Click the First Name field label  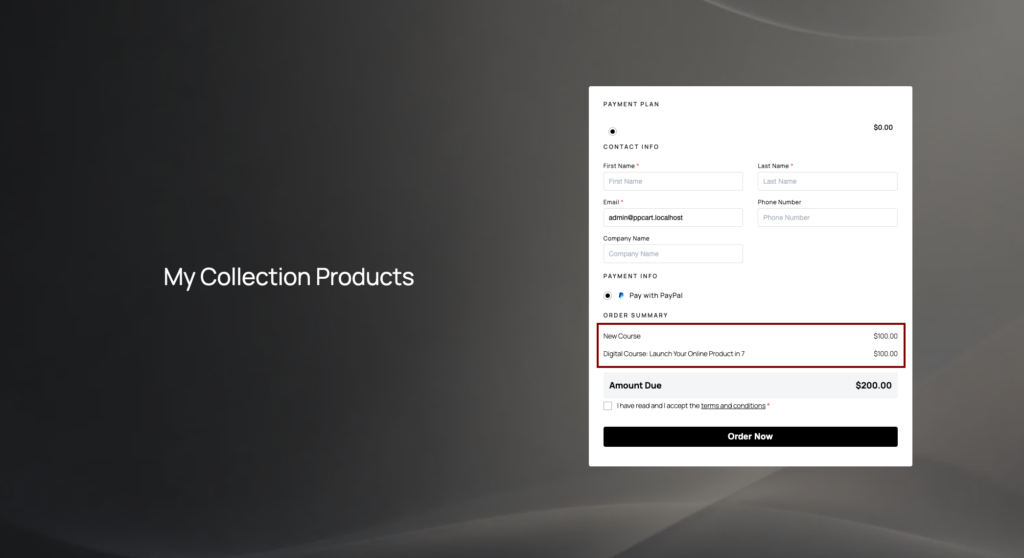click(619, 166)
